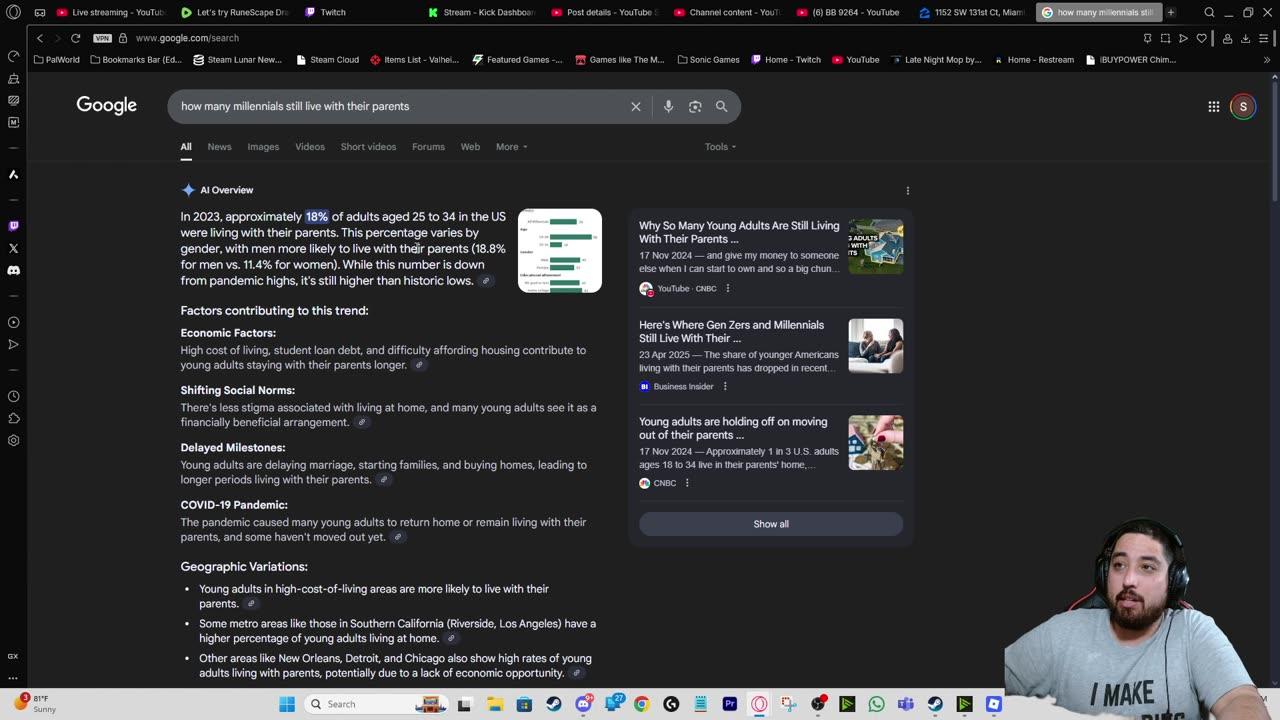The image size is (1280, 720).
Task: Open the Windows Start button
Action: tap(287, 704)
